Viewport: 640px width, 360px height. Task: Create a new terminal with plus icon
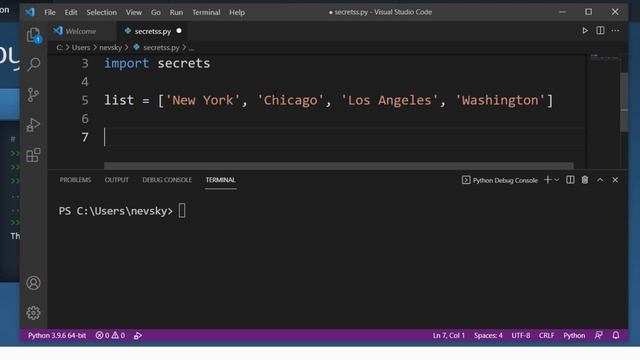[x=548, y=180]
